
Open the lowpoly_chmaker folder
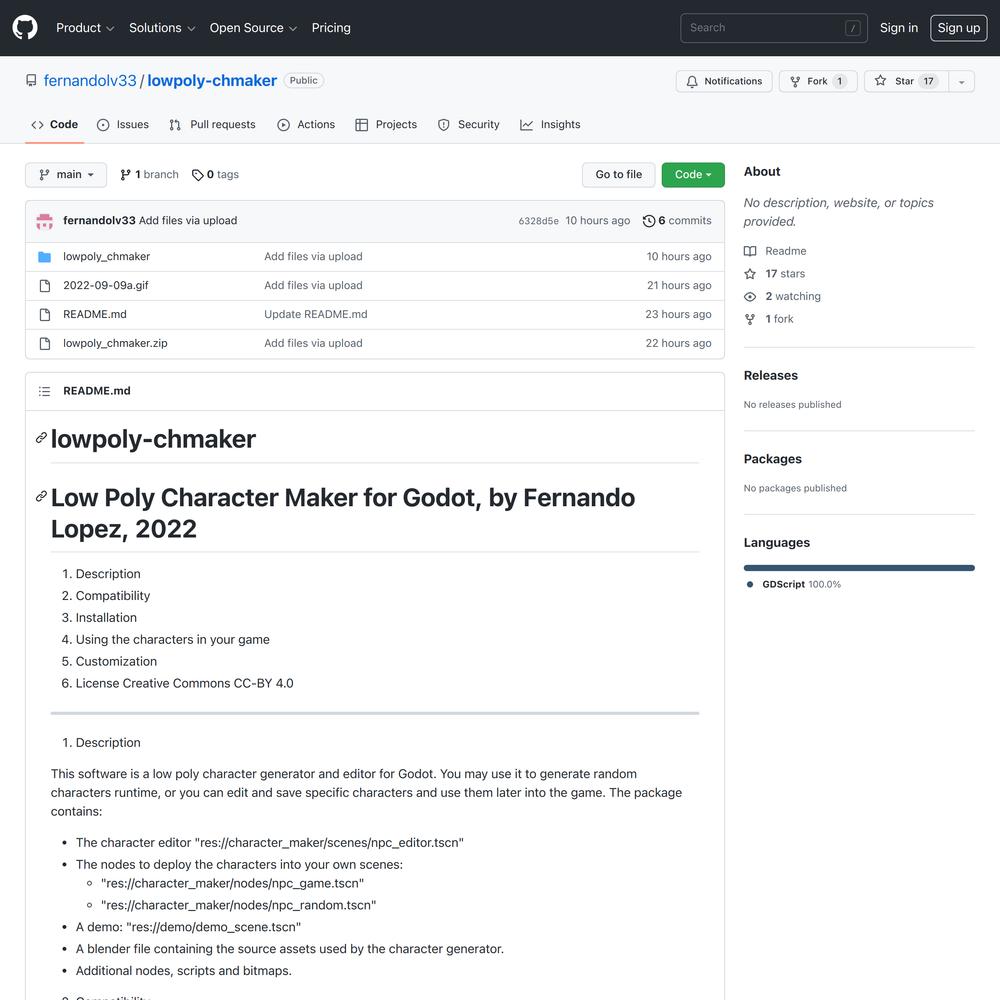click(x=107, y=256)
